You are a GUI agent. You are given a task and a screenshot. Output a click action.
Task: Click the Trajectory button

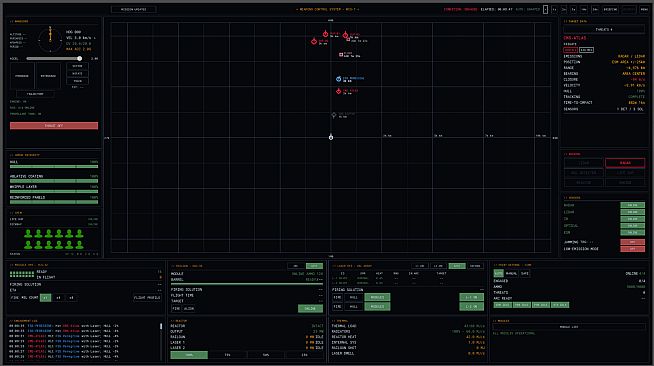pos(35,94)
